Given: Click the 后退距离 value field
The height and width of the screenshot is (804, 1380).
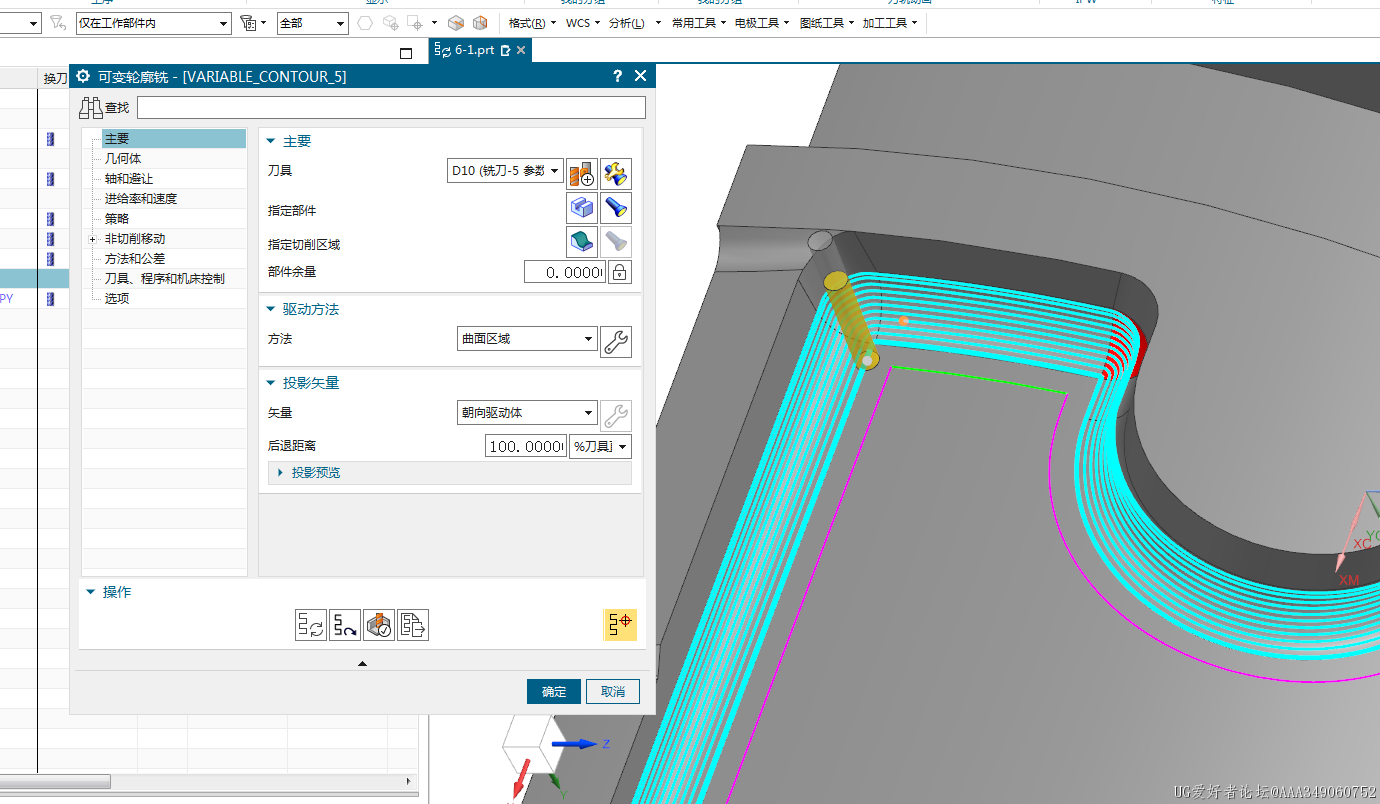Looking at the screenshot, I should click(525, 446).
